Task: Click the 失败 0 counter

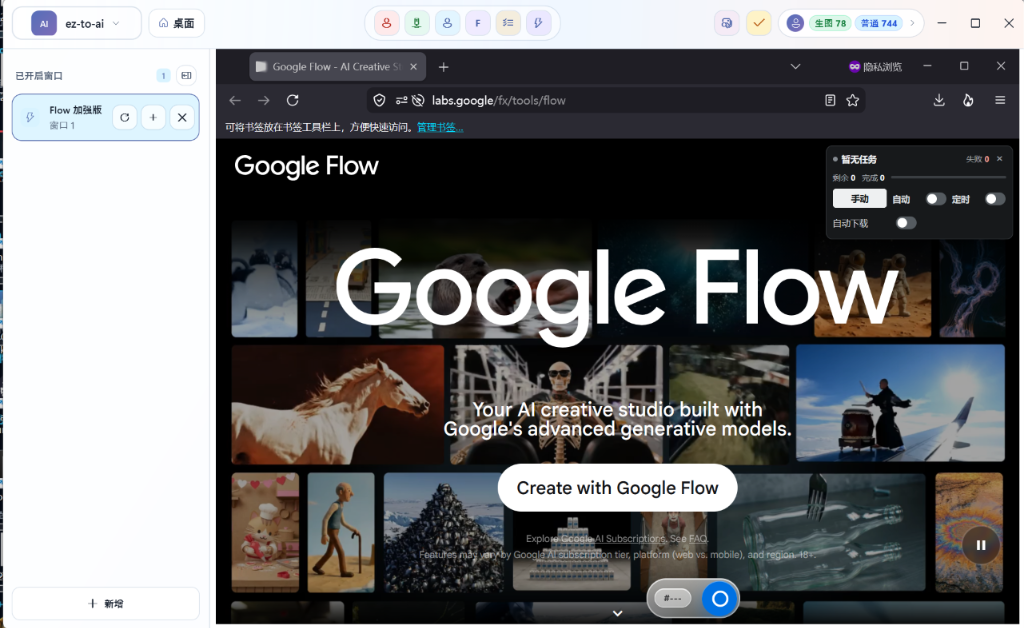Action: [978, 159]
